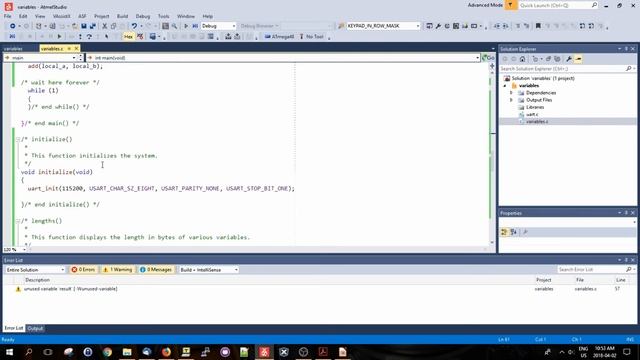This screenshot has width=640, height=360.
Task: Toggle Preview Selected Items in Solution Explorer
Action: [x=578, y=59]
